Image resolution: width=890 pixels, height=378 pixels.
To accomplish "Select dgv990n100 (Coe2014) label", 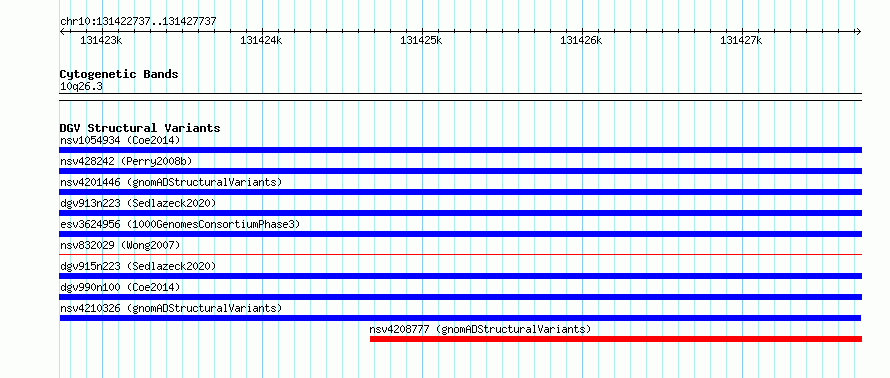I will (x=120, y=287).
